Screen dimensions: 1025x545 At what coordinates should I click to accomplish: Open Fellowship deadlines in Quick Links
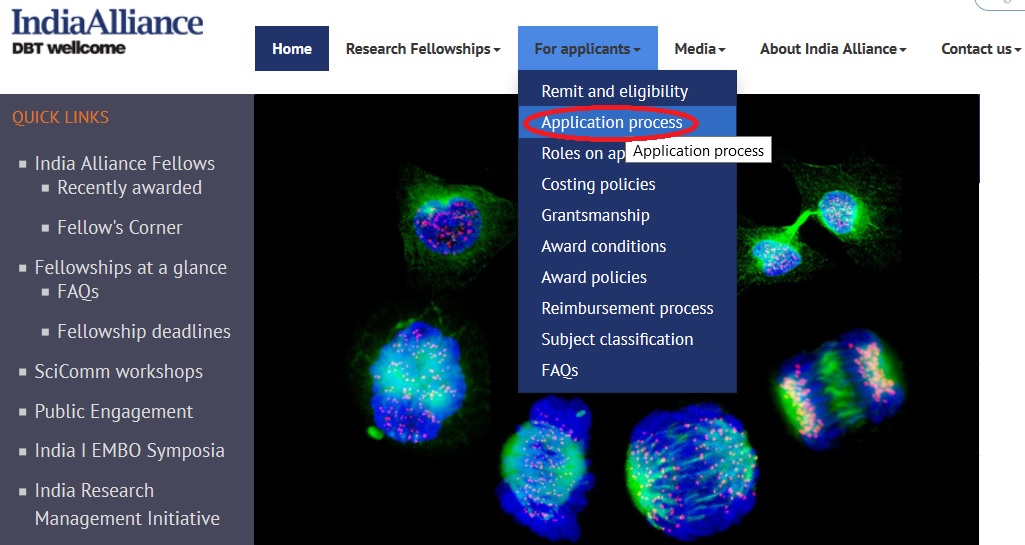click(x=144, y=331)
